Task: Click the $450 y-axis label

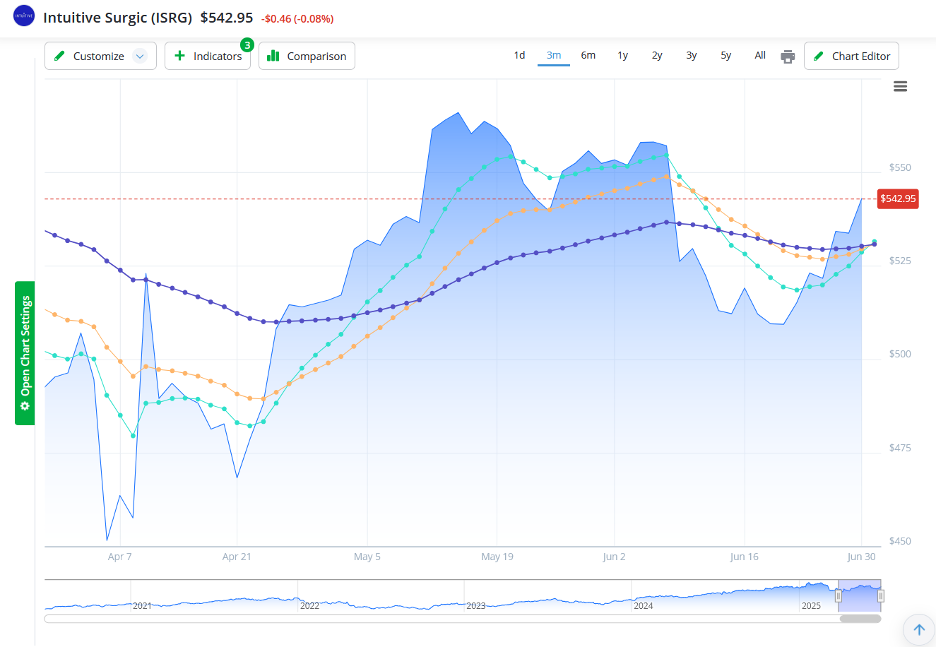Action: 900,541
